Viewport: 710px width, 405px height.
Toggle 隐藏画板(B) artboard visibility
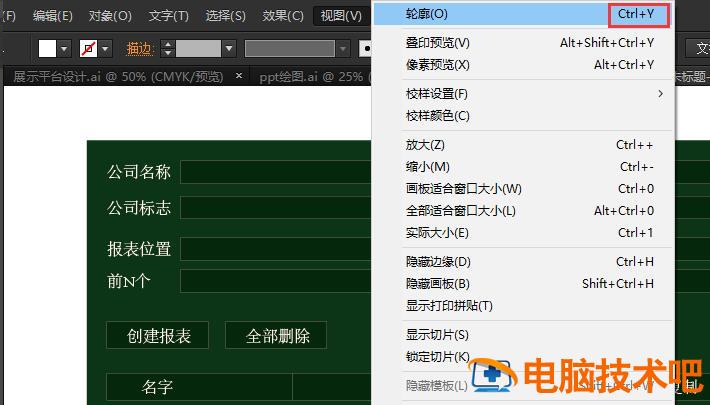437,284
